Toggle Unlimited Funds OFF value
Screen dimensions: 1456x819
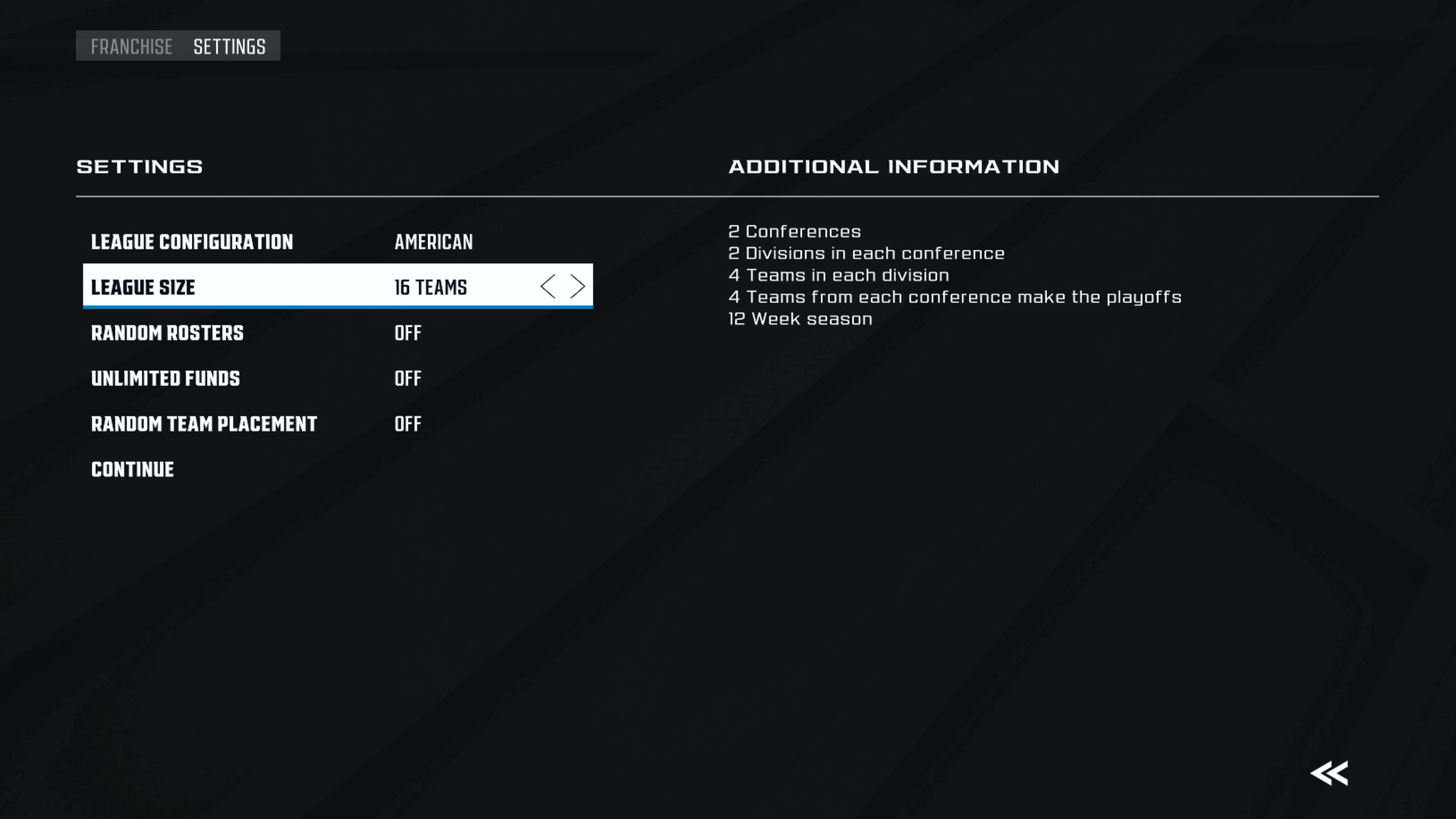tap(407, 378)
